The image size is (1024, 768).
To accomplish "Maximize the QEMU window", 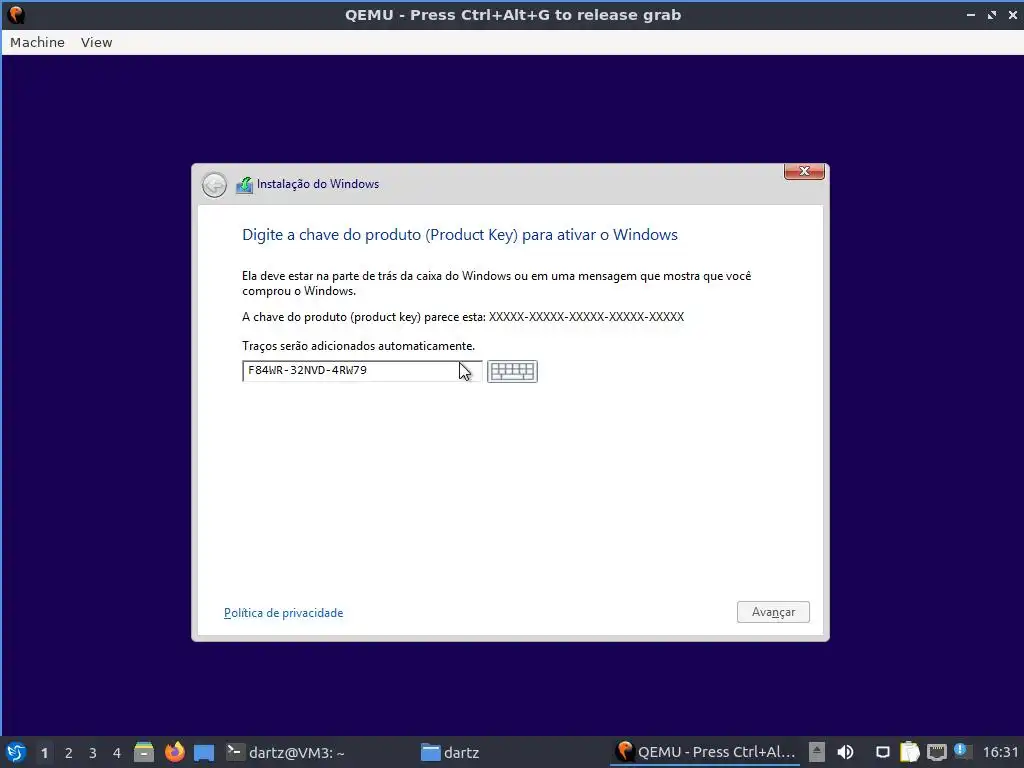I will [992, 14].
